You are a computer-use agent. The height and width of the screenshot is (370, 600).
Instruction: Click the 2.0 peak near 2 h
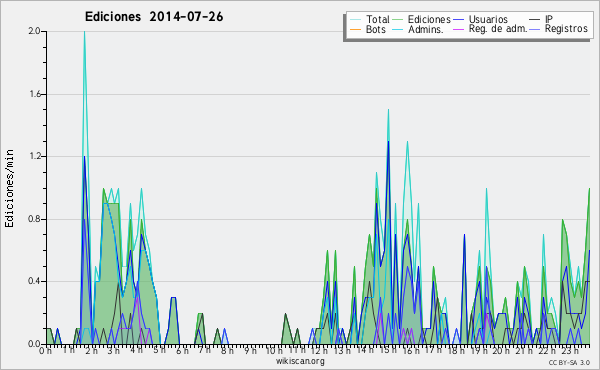point(84,33)
